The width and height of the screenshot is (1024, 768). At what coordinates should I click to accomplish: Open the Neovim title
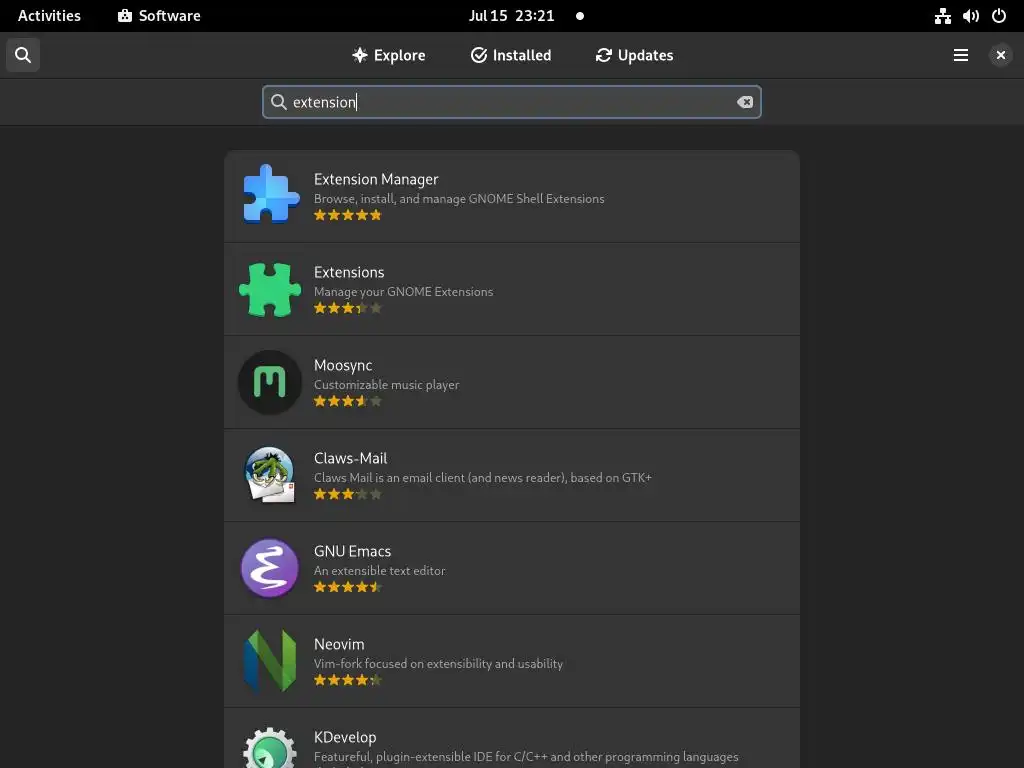pyautogui.click(x=339, y=644)
